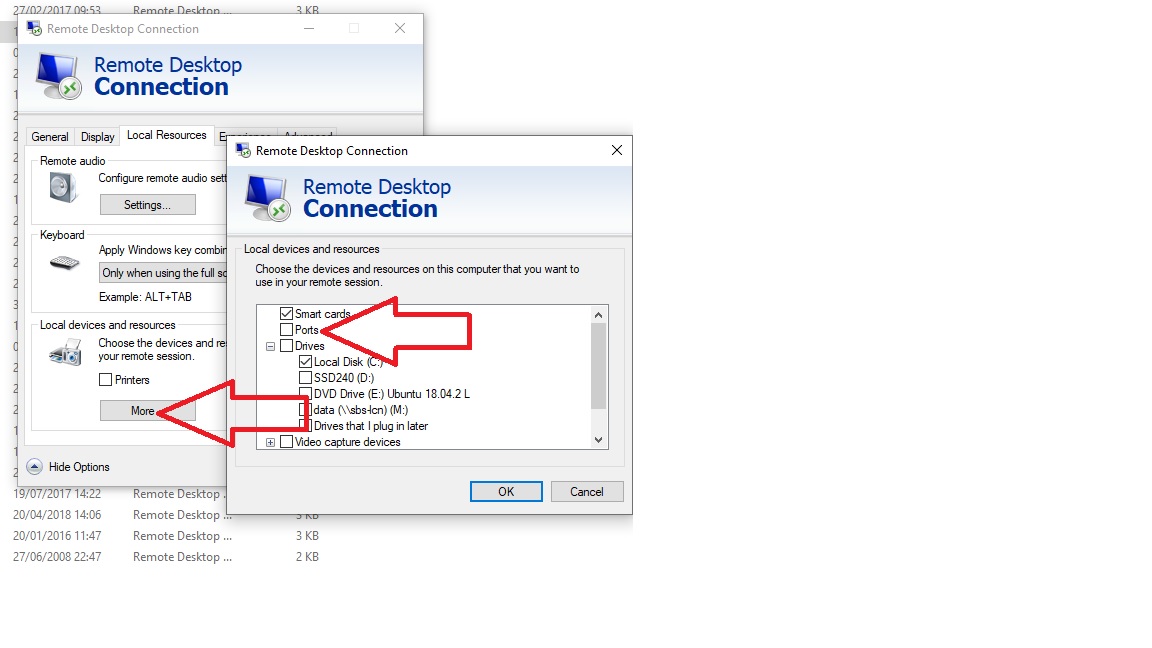Select file row dated 27/06/2008 22:47

(x=166, y=557)
